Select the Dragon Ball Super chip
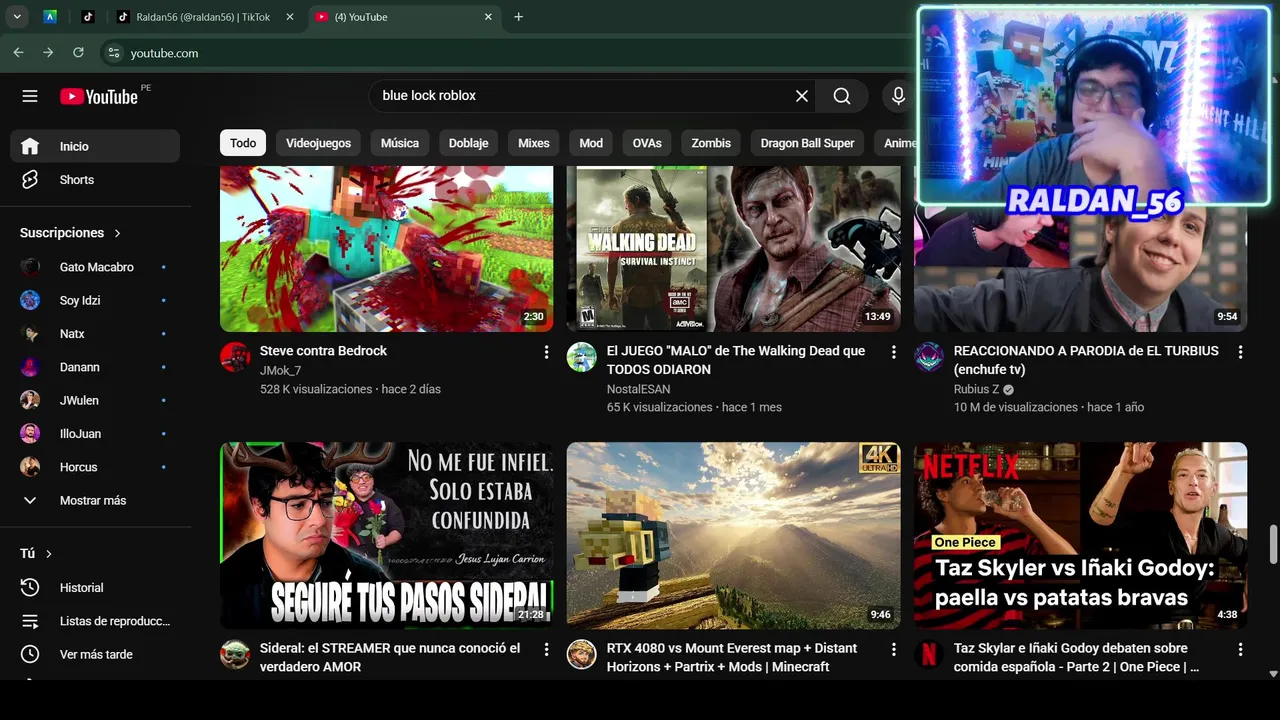 coord(807,143)
